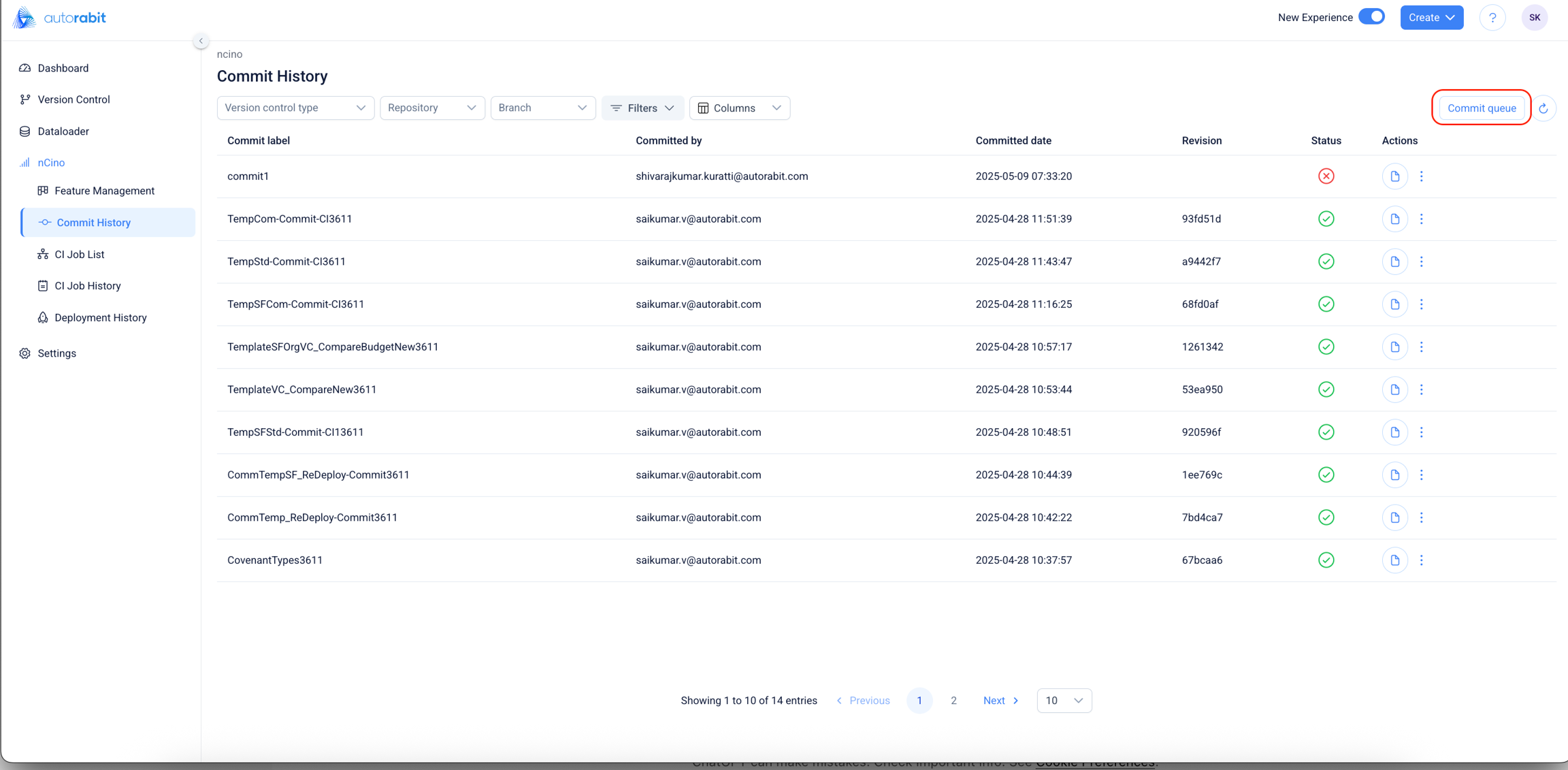The height and width of the screenshot is (770, 1568).
Task: Click the red failed status icon for commit1
Action: [x=1326, y=176]
